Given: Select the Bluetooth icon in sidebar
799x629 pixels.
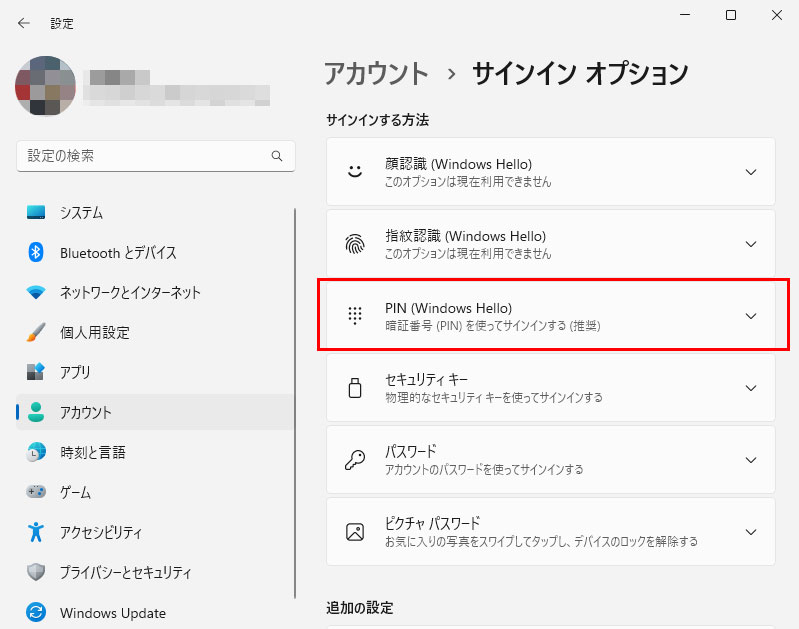Looking at the screenshot, I should (36, 252).
